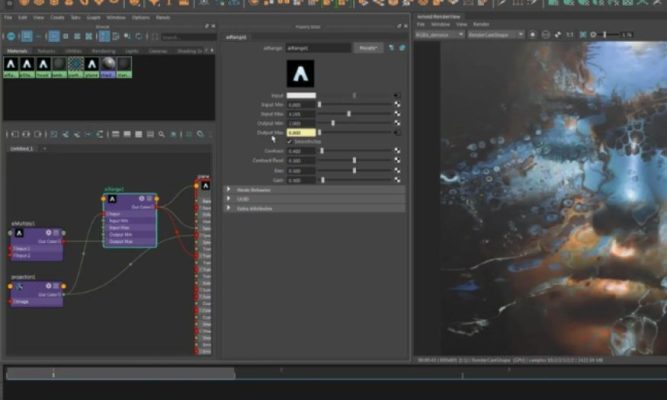Viewport: 667px width, 400px height.
Task: Click the map button beside the Gain slider
Action: [x=396, y=180]
